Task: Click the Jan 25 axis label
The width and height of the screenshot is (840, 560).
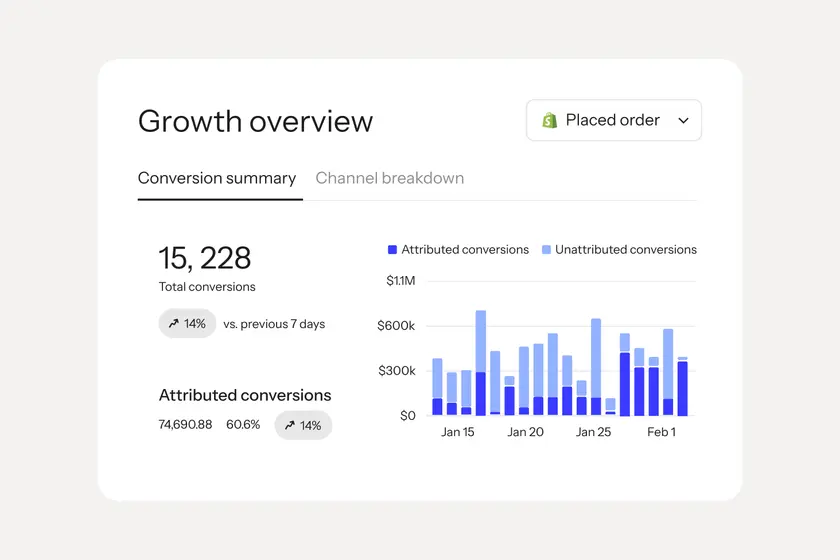Action: pos(593,432)
